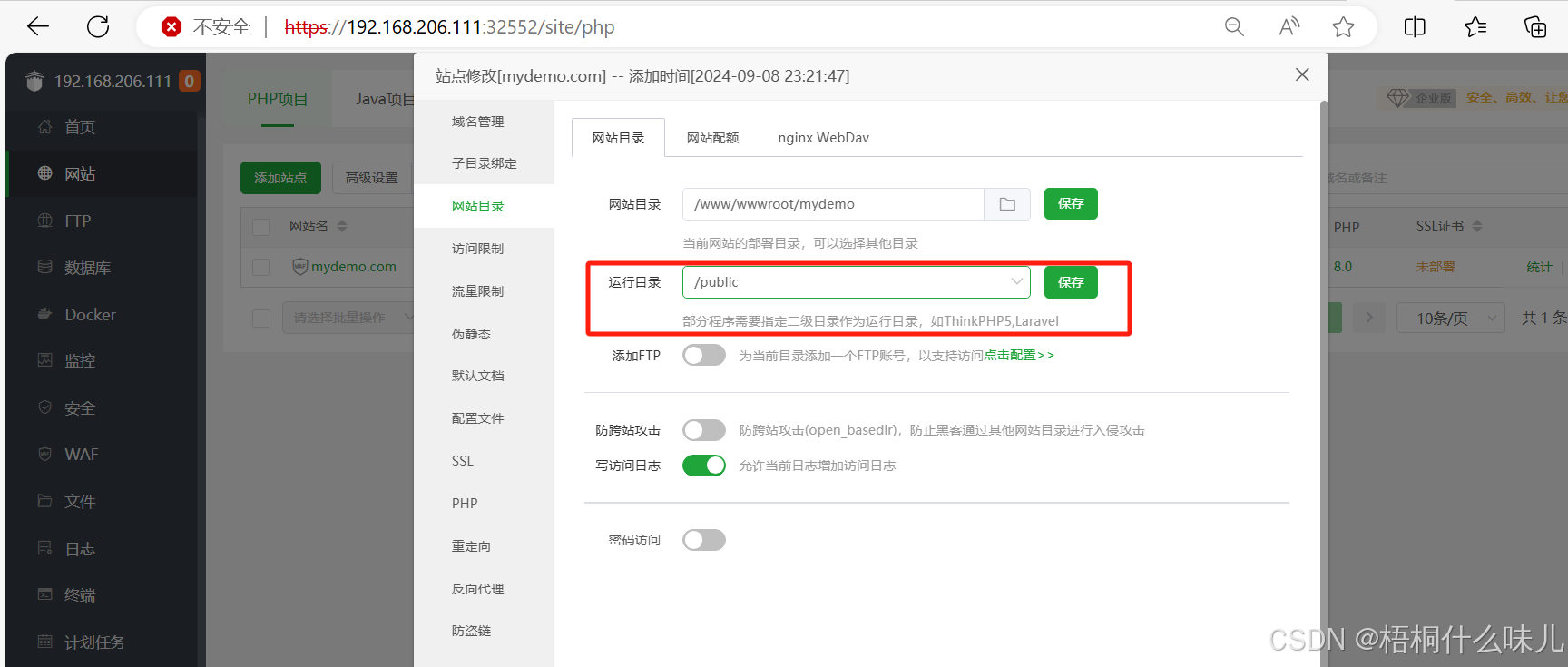
Task: Add page to favorites star icon
Action: (1344, 27)
